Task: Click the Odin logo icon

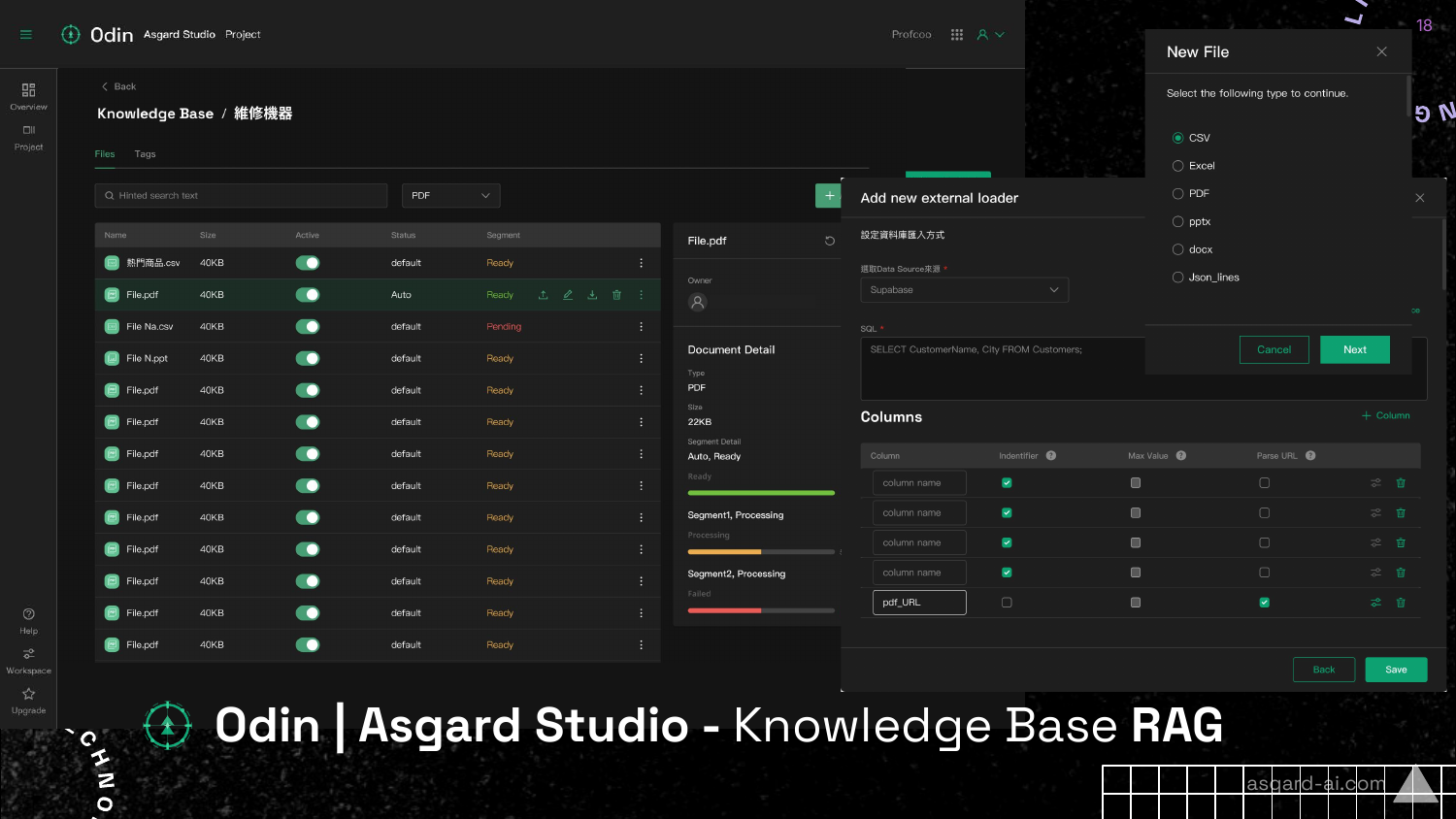Action: 71,35
